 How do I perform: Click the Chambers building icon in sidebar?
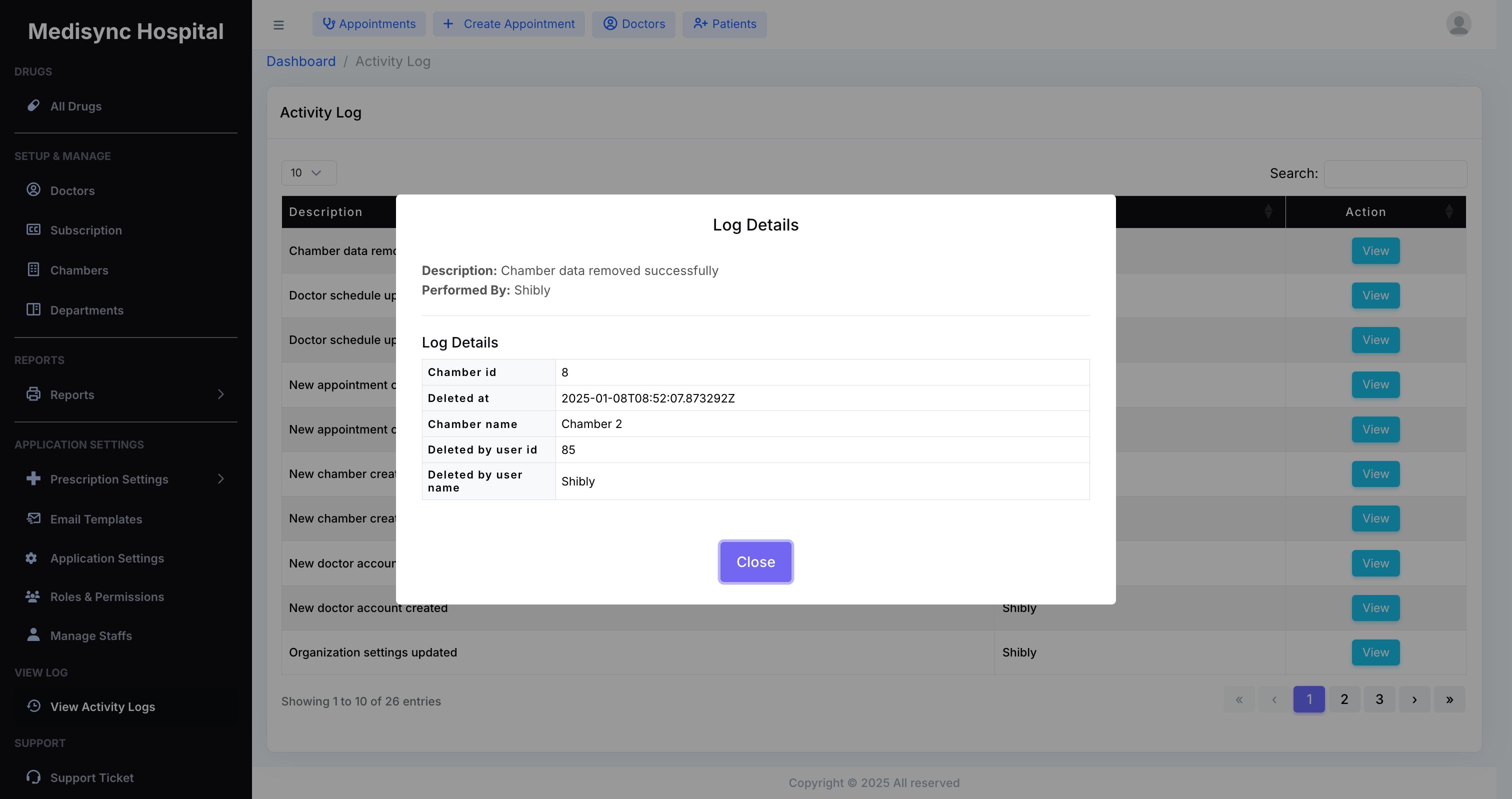pos(33,269)
